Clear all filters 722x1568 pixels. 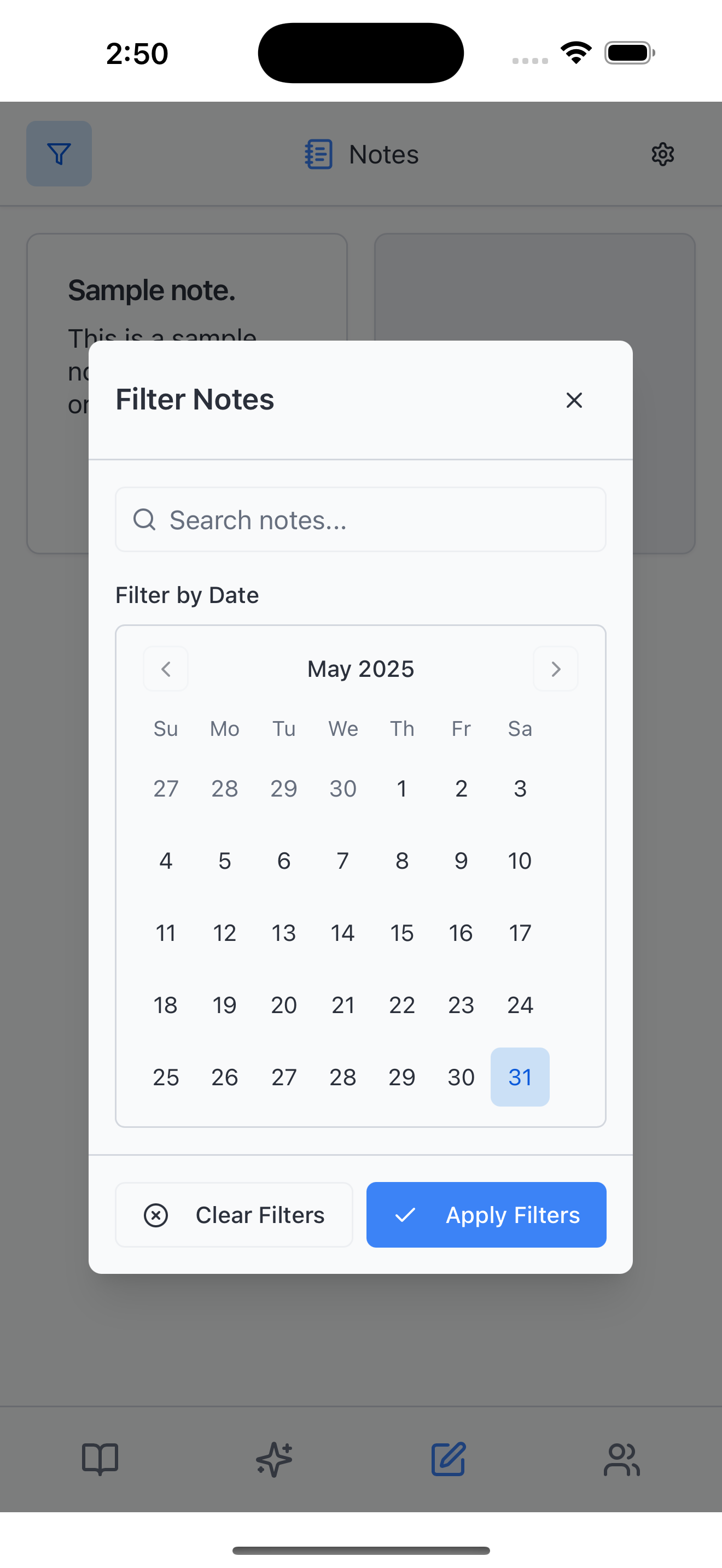(234, 1214)
